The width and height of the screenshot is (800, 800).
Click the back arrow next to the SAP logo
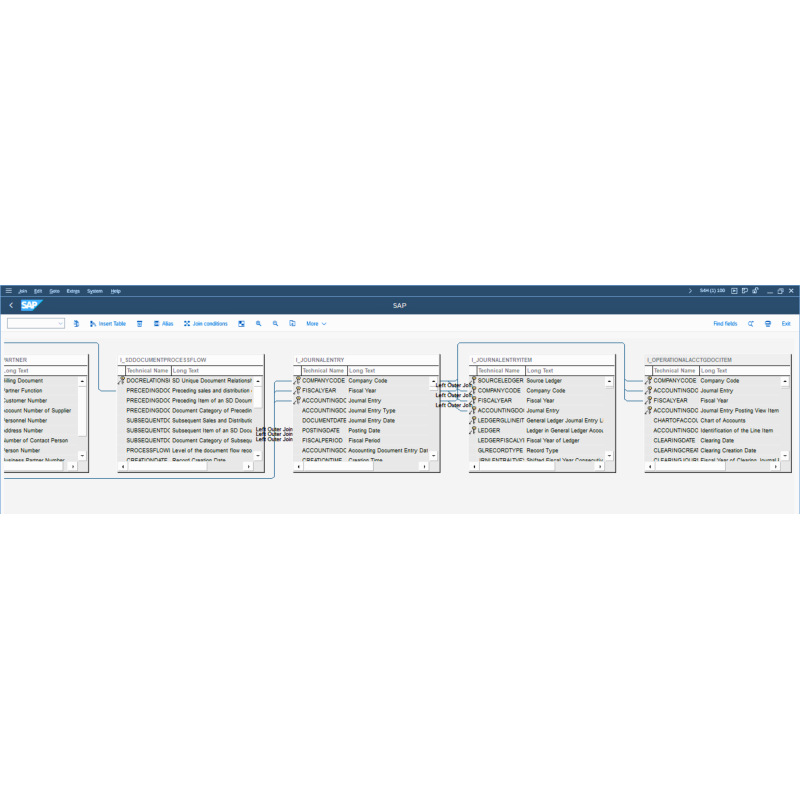coord(11,304)
